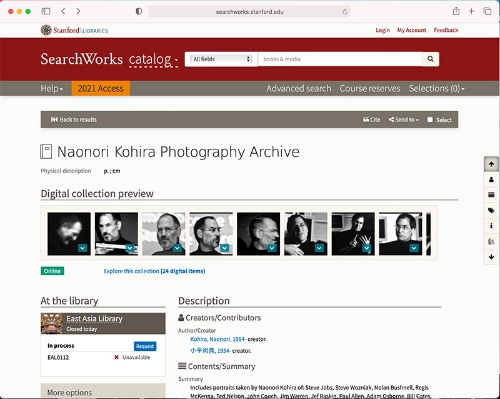Click the blue Request button
Screen dimensions: 500x399
[x=145, y=346]
